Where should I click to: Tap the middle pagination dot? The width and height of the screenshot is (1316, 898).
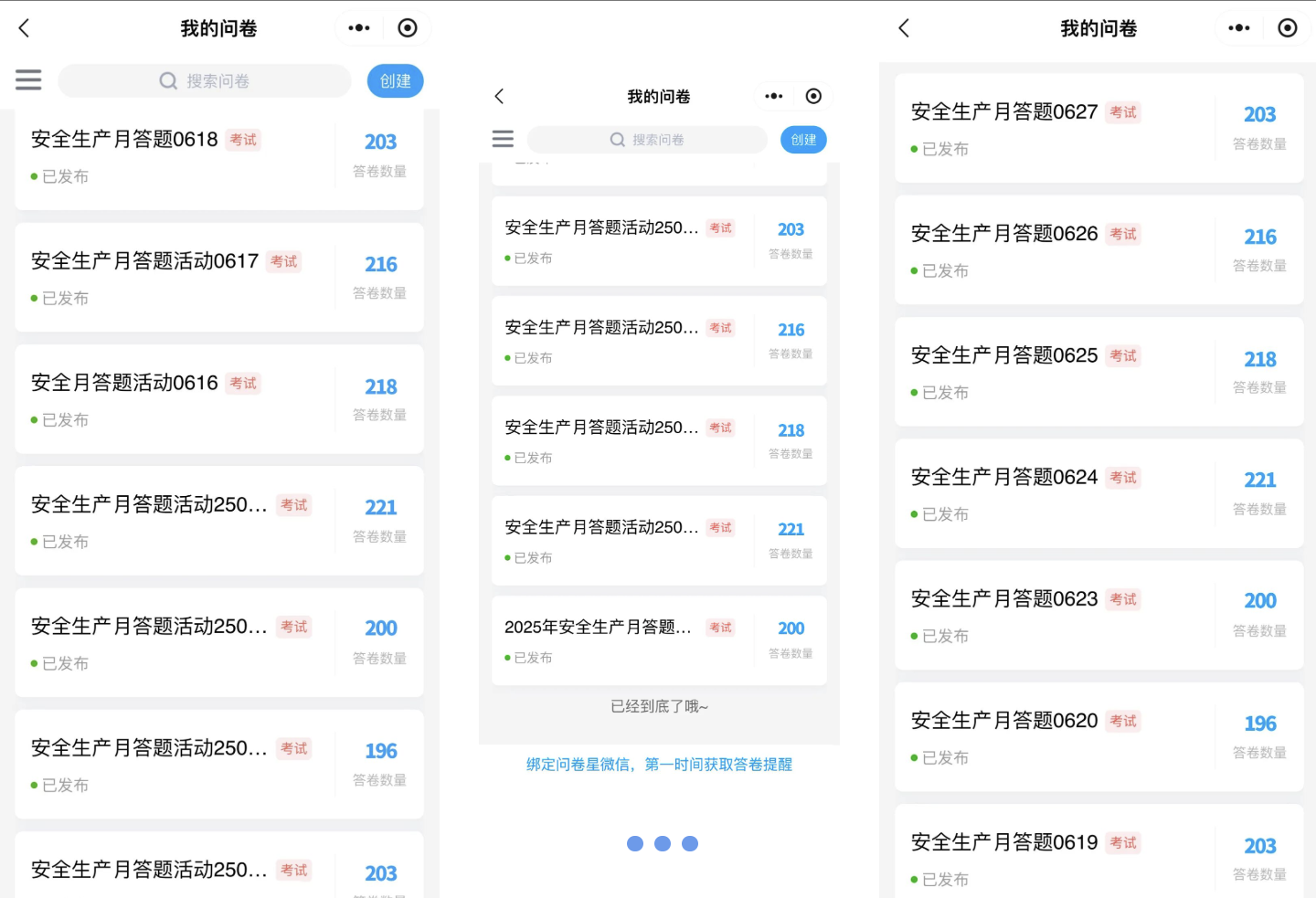663,843
